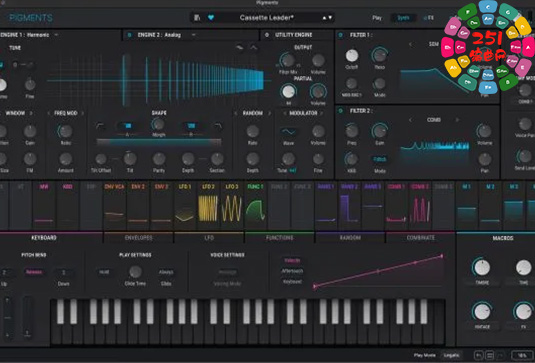Select next preset with the down arrow
This screenshot has width=535, height=363.
click(330, 18)
